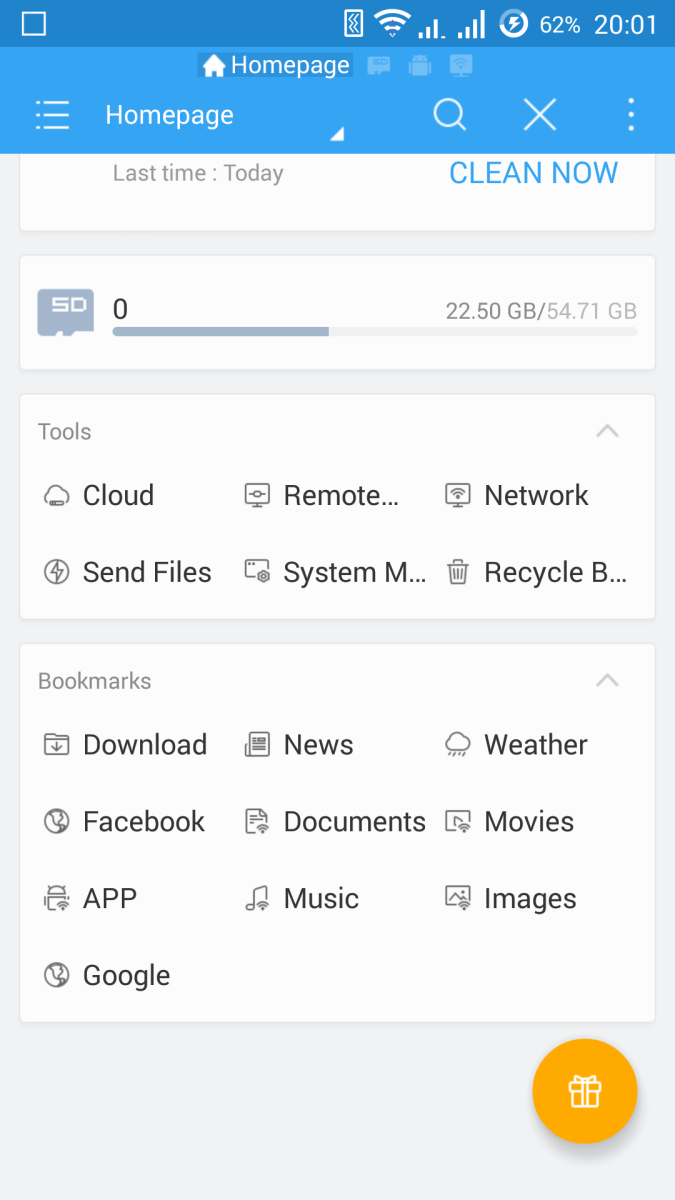Tap the search magnifier icon
The width and height of the screenshot is (675, 1200).
[x=450, y=115]
